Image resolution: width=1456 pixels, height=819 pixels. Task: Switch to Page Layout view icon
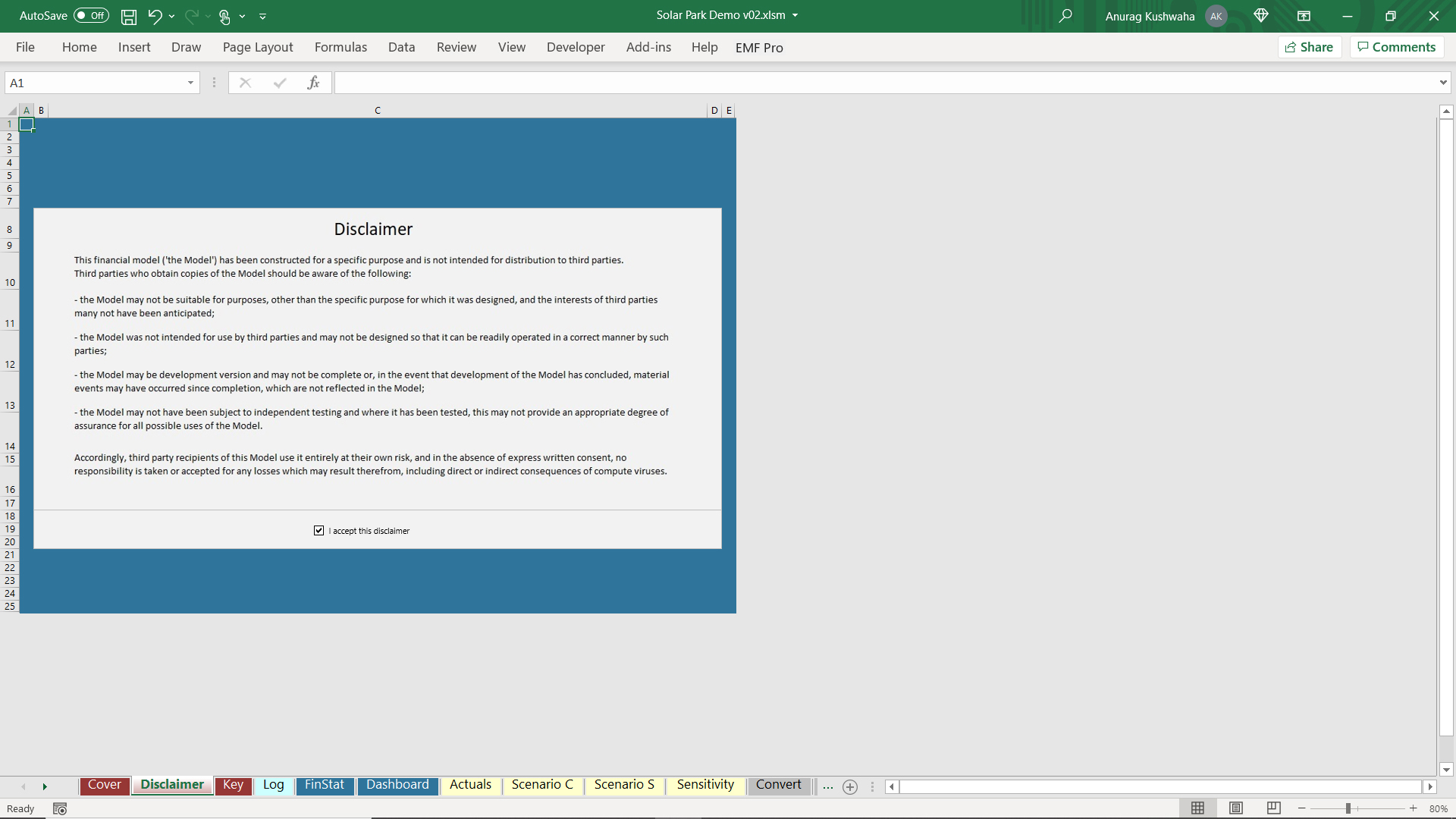pos(1236,808)
